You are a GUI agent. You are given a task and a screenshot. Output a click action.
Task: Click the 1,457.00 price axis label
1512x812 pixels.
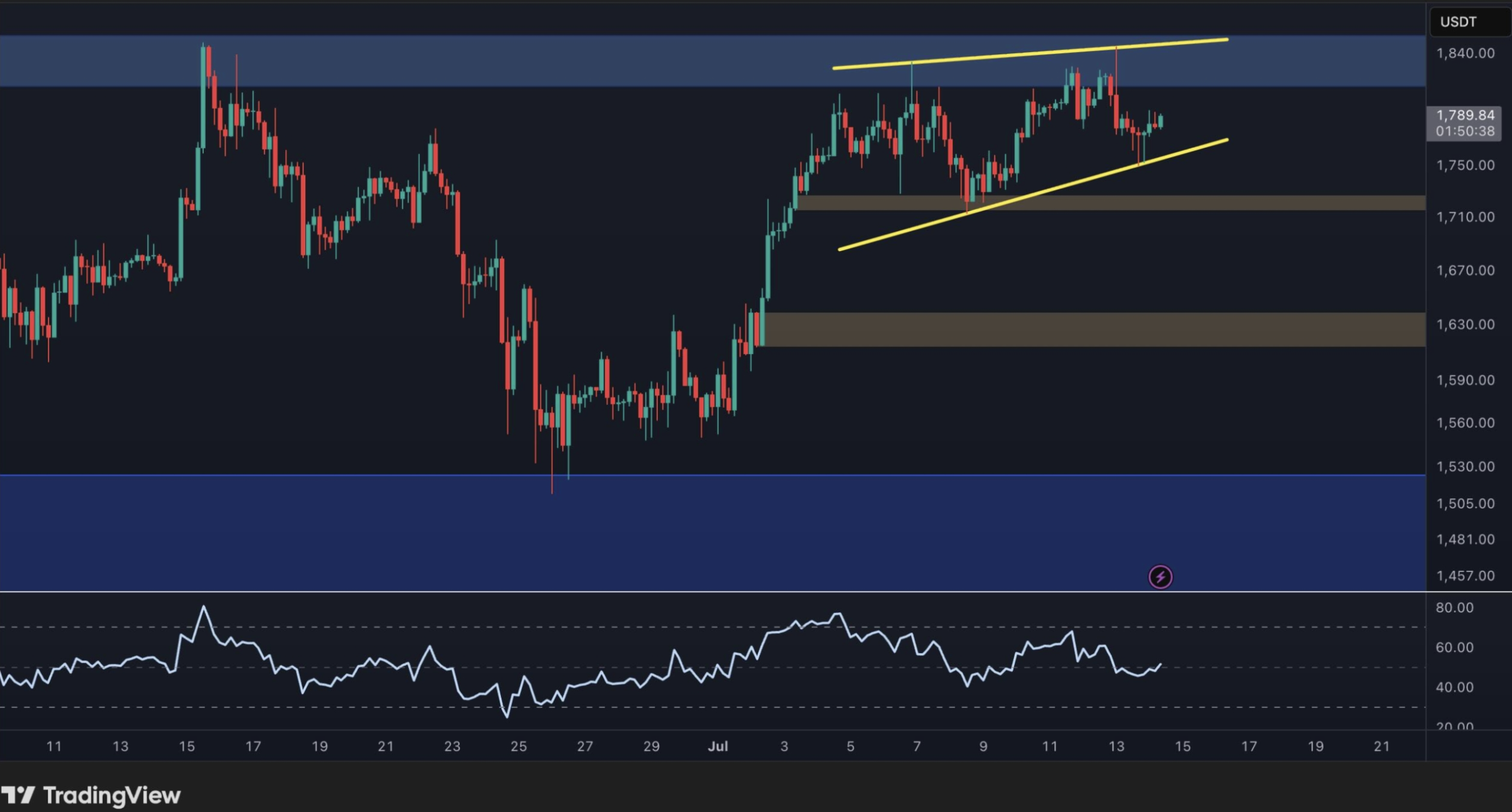[1465, 576]
